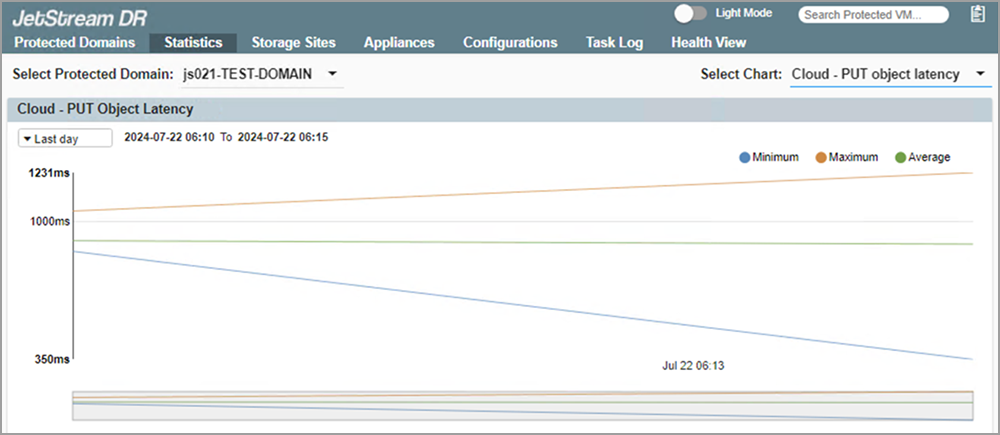1000x435 pixels.
Task: Click the Jul 22 06:13 axis marker
Action: (693, 366)
